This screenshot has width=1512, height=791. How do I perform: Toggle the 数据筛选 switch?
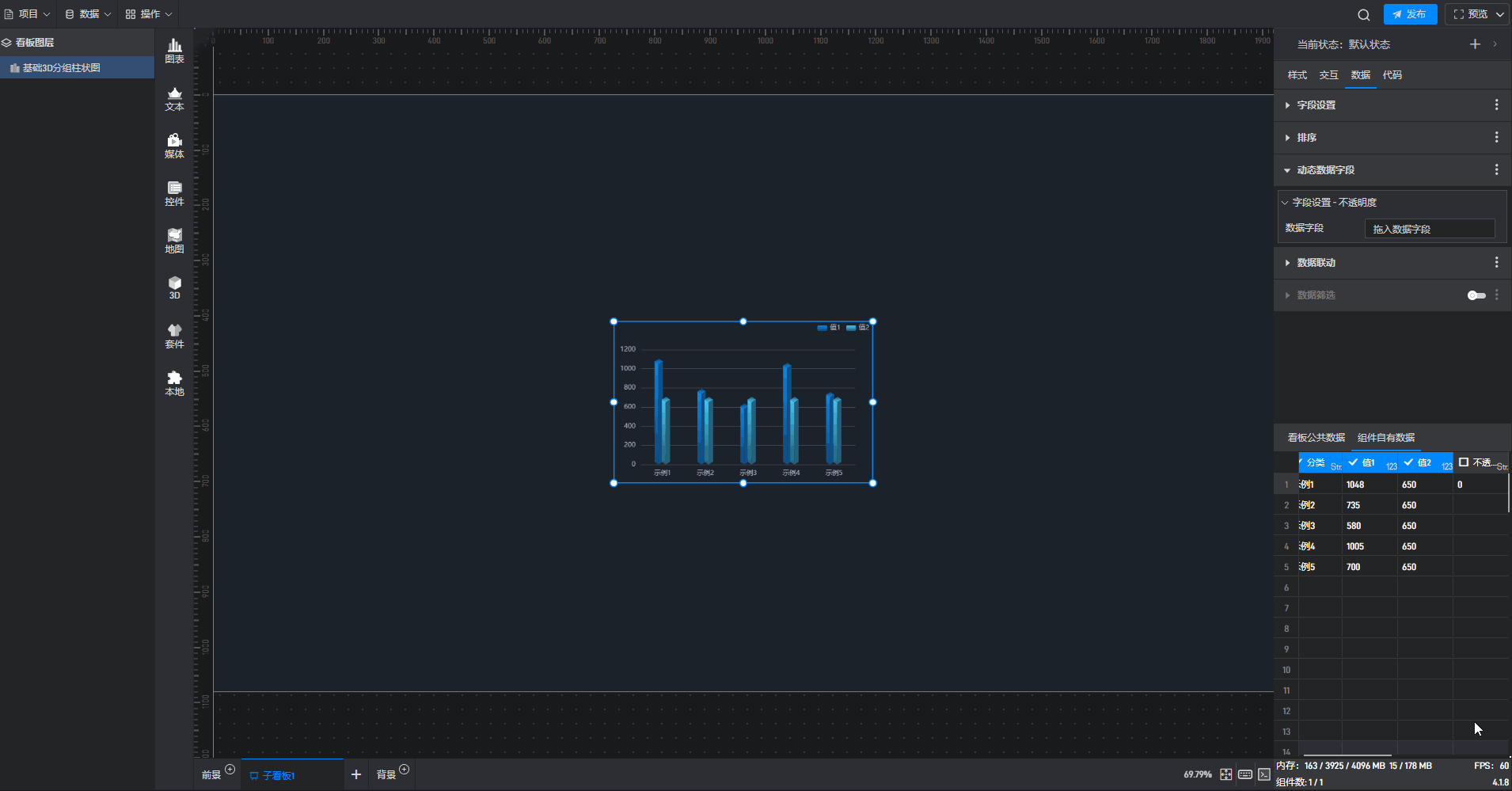1476,295
